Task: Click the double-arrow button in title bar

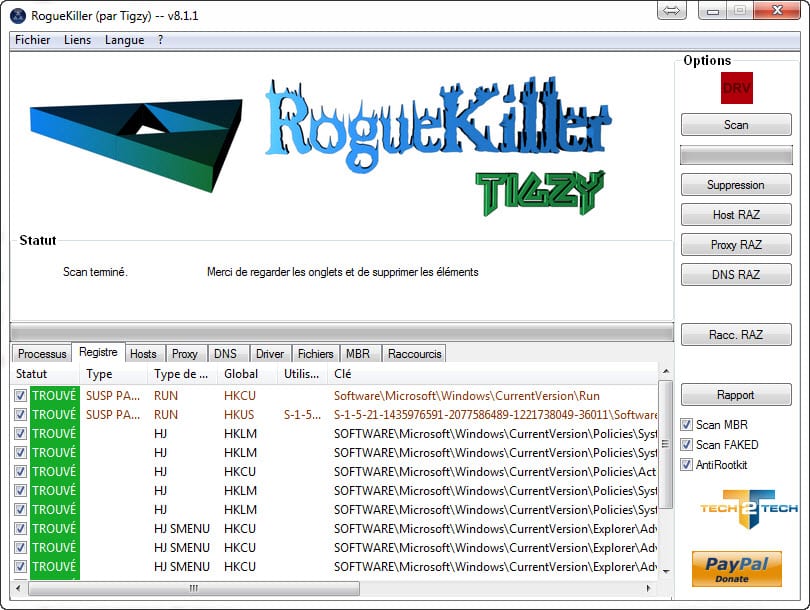Action: tap(672, 10)
